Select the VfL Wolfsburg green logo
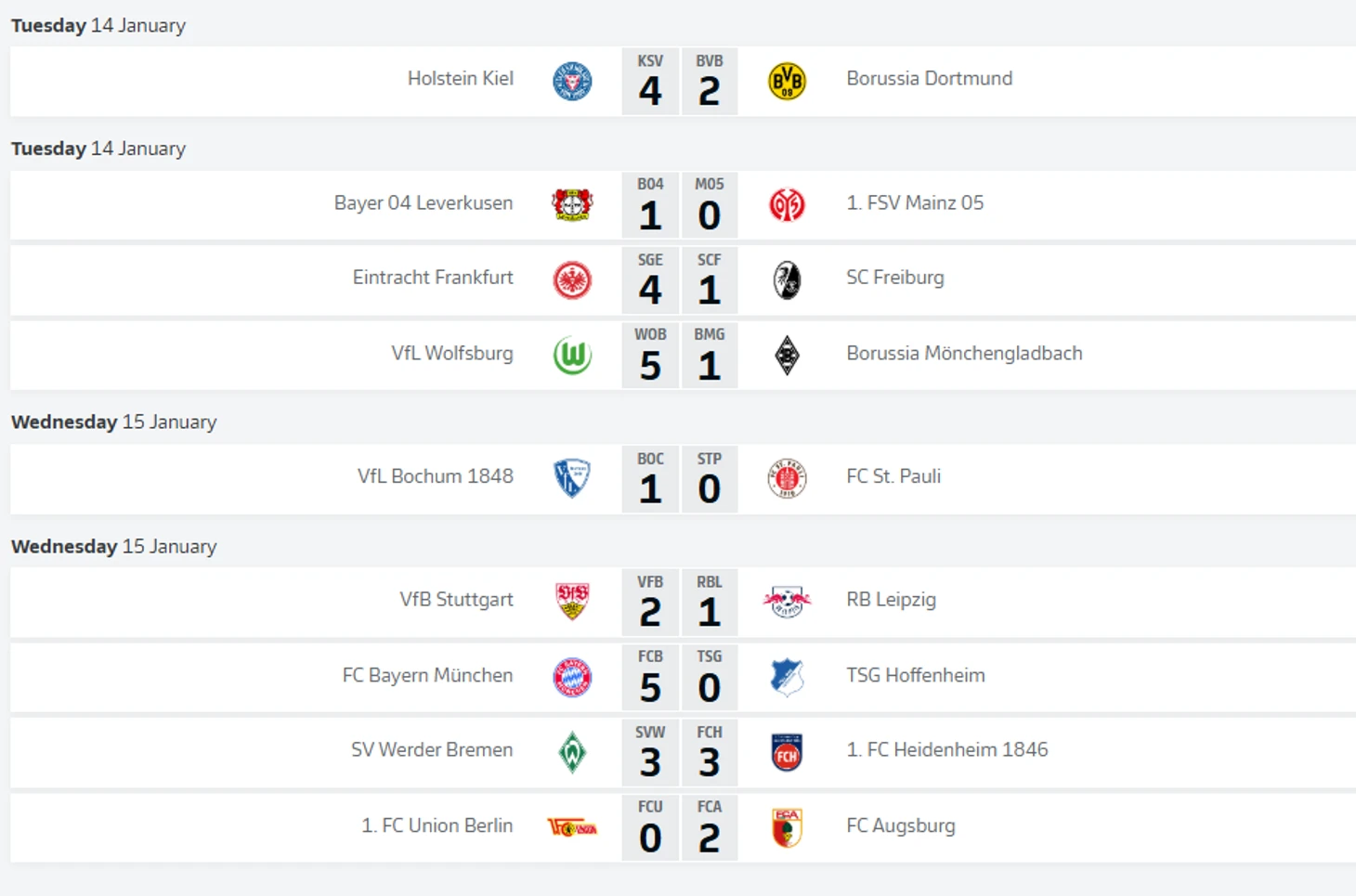 pos(572,356)
